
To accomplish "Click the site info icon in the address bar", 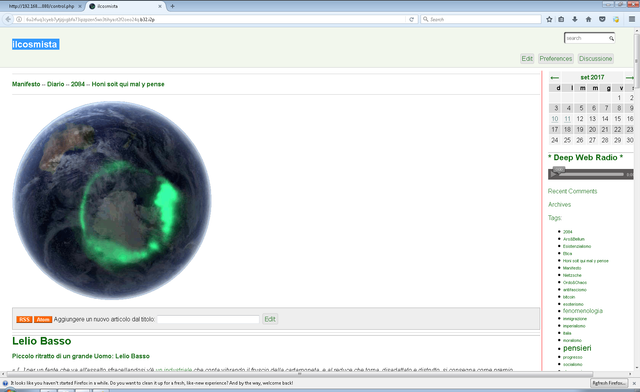I will (19, 19).
